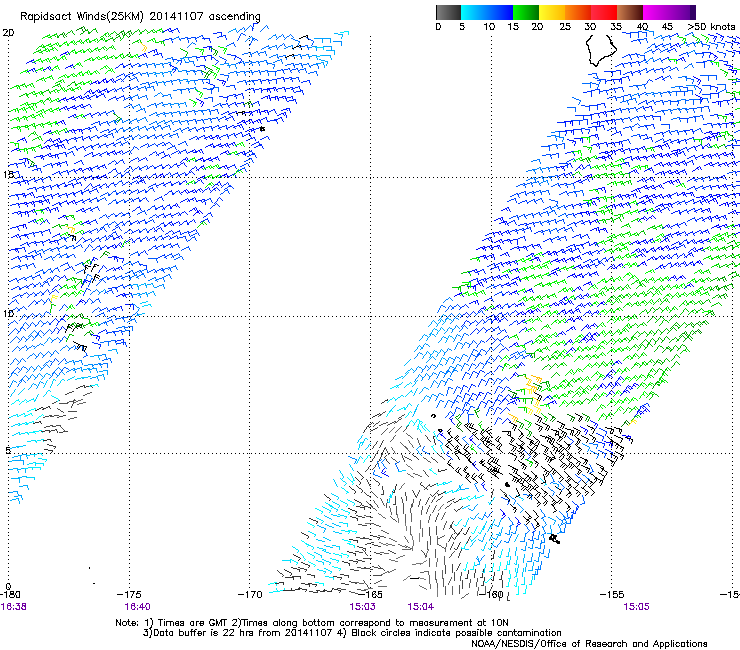Click the gray 0-5 knots legend swatch
This screenshot has height=650, width=740.
448,12
